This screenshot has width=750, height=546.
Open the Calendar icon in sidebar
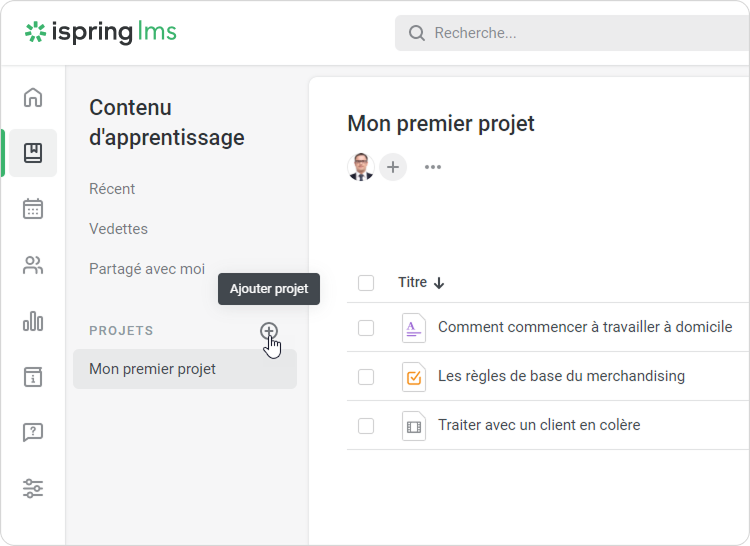tap(33, 209)
